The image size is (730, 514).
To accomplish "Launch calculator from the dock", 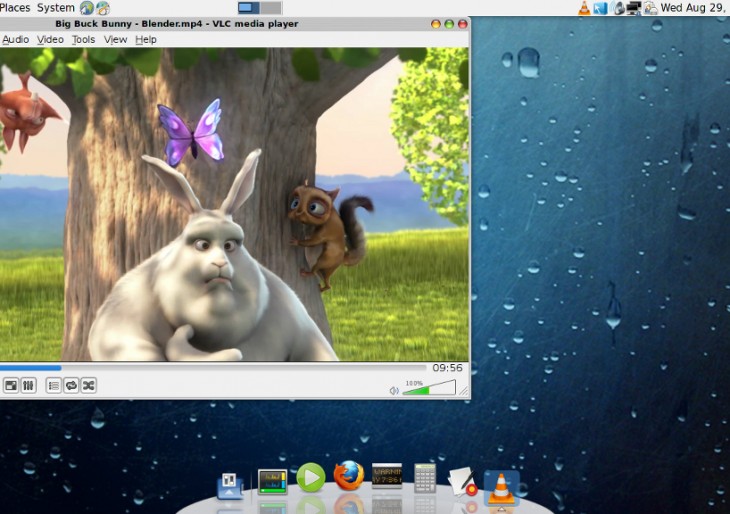I will click(425, 478).
